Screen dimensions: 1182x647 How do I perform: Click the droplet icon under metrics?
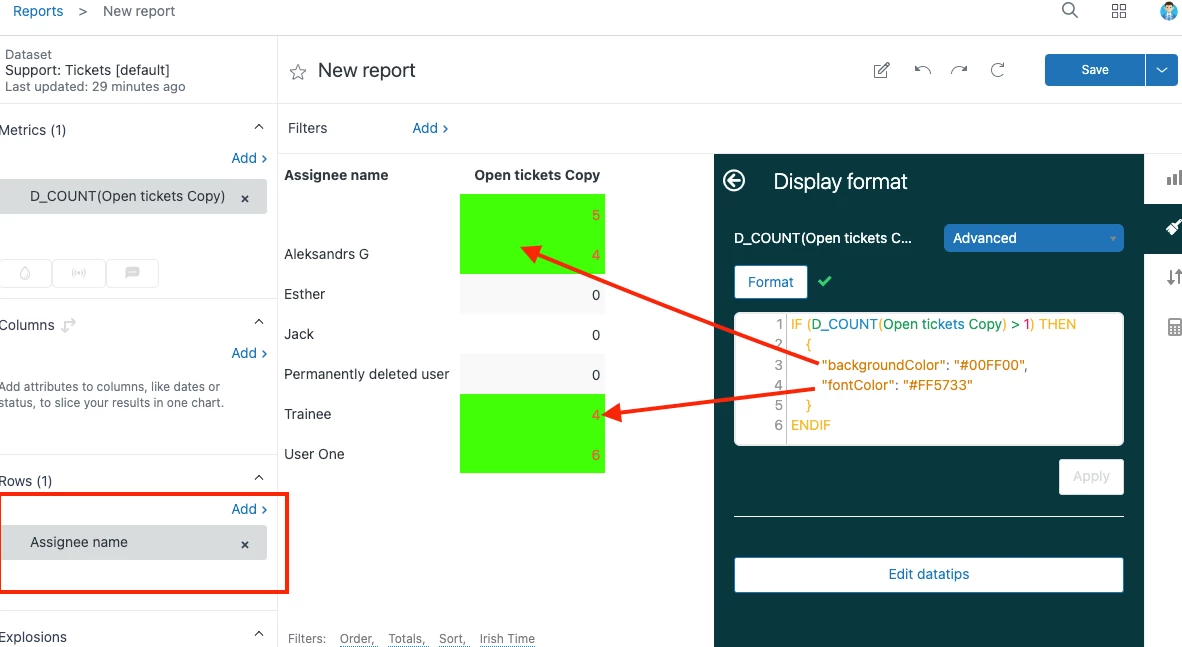[25, 273]
